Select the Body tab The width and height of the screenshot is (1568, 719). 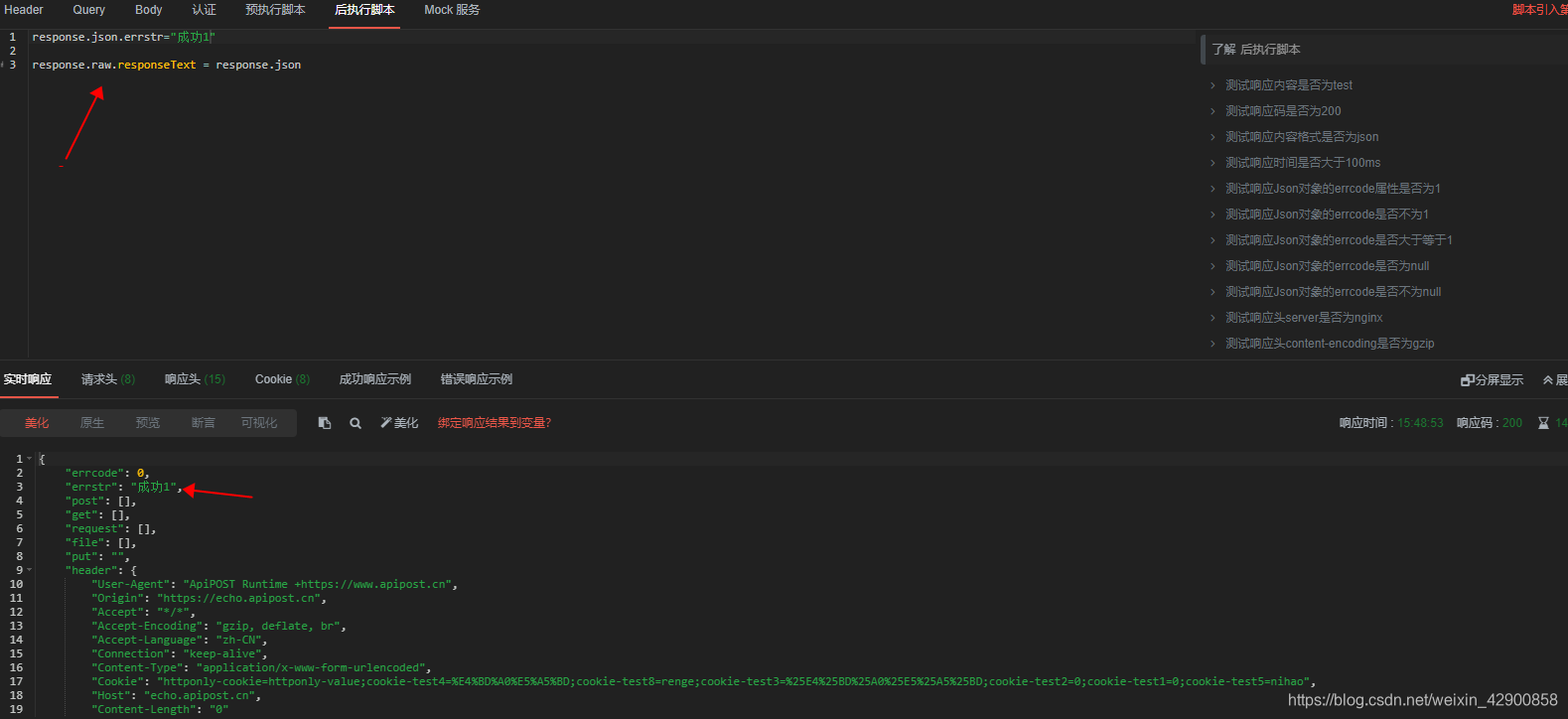(x=149, y=10)
